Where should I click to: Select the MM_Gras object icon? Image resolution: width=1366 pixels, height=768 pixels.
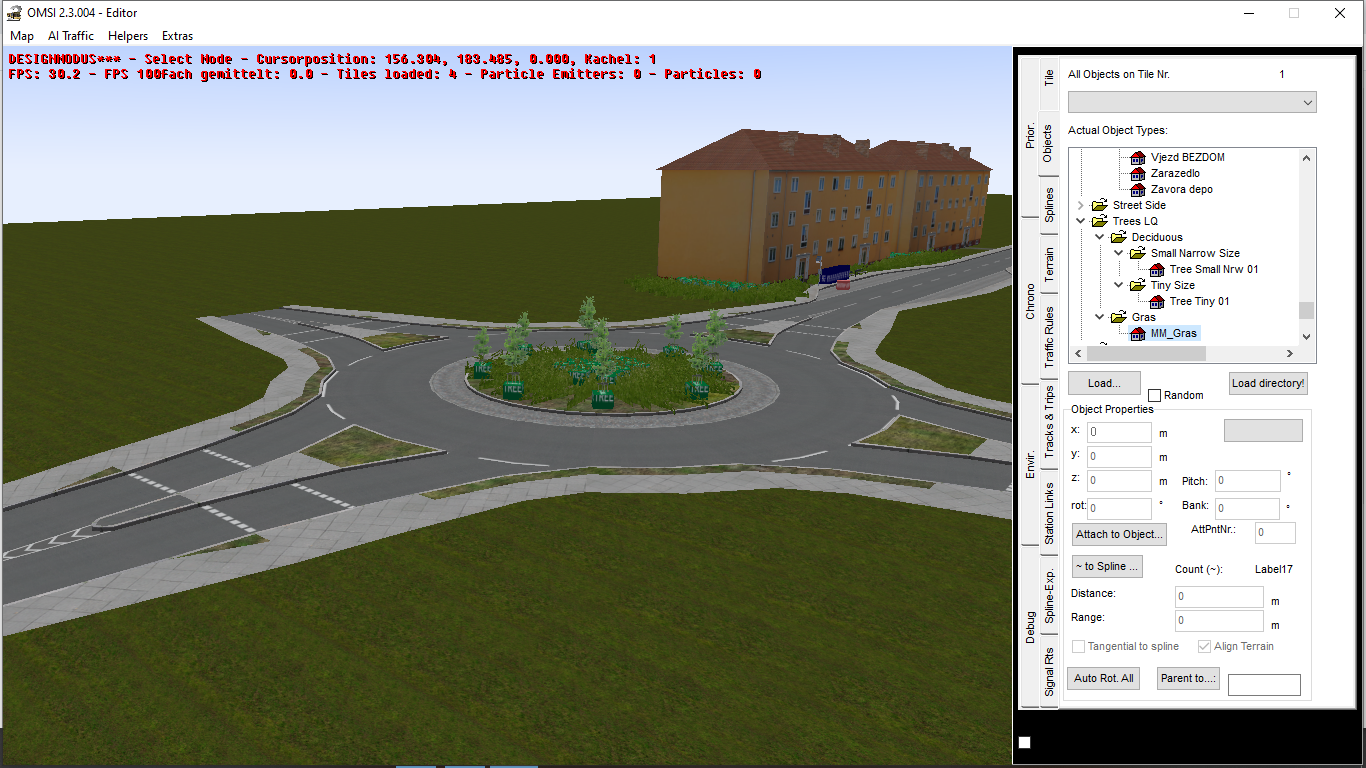click(1138, 334)
